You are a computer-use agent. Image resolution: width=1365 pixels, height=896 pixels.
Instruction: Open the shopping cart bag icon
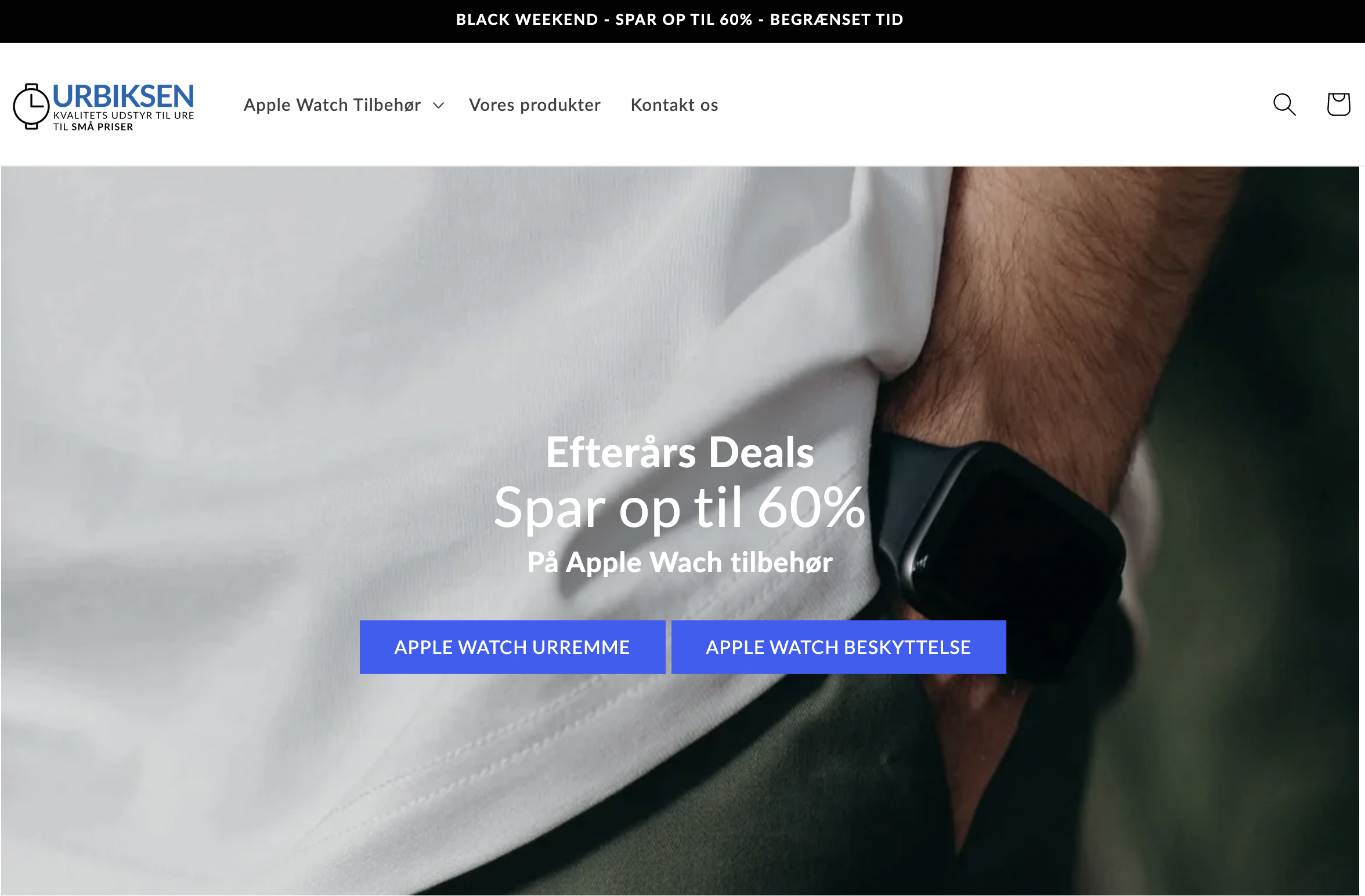[1338, 104]
